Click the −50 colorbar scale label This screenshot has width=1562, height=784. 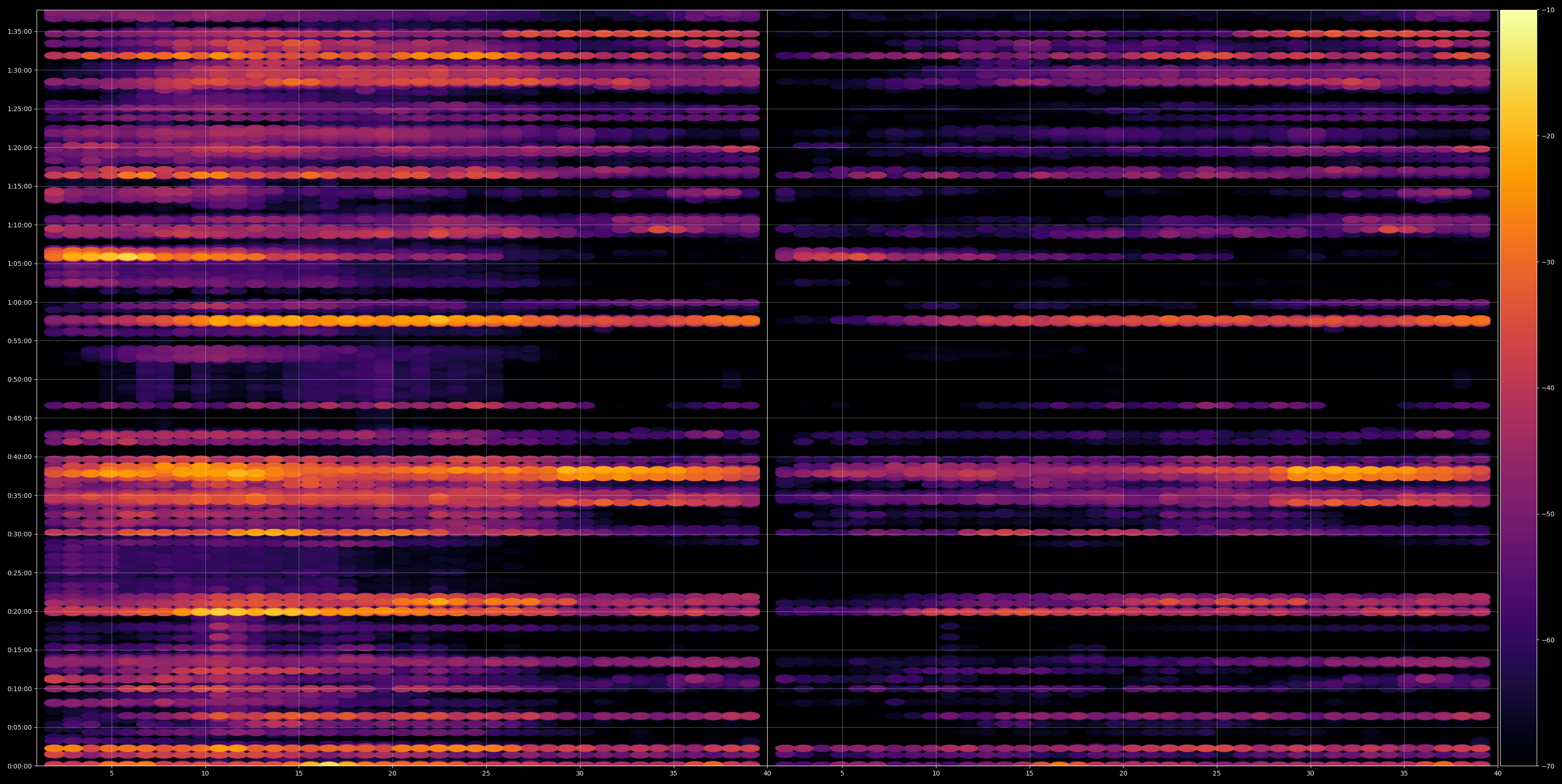click(1548, 514)
